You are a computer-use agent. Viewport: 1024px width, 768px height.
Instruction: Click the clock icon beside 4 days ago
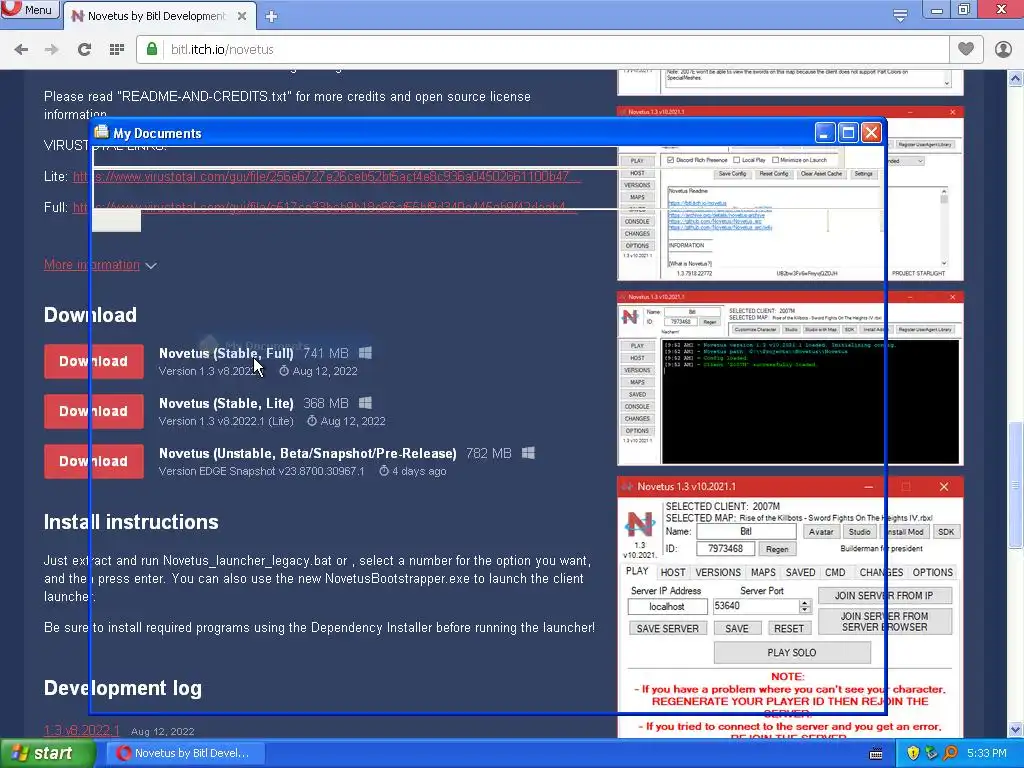click(384, 471)
